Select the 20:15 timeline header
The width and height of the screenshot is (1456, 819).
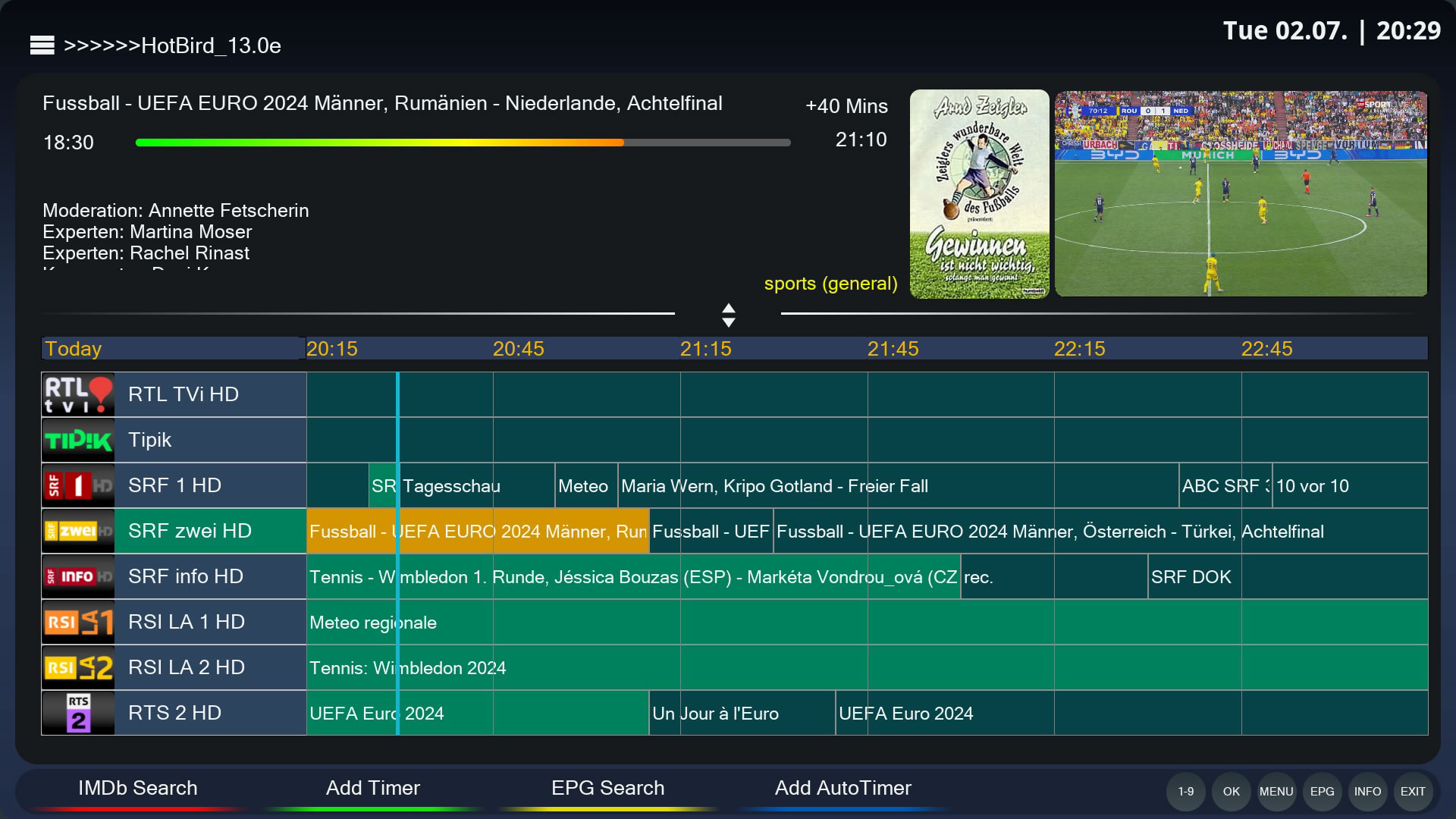pyautogui.click(x=332, y=349)
